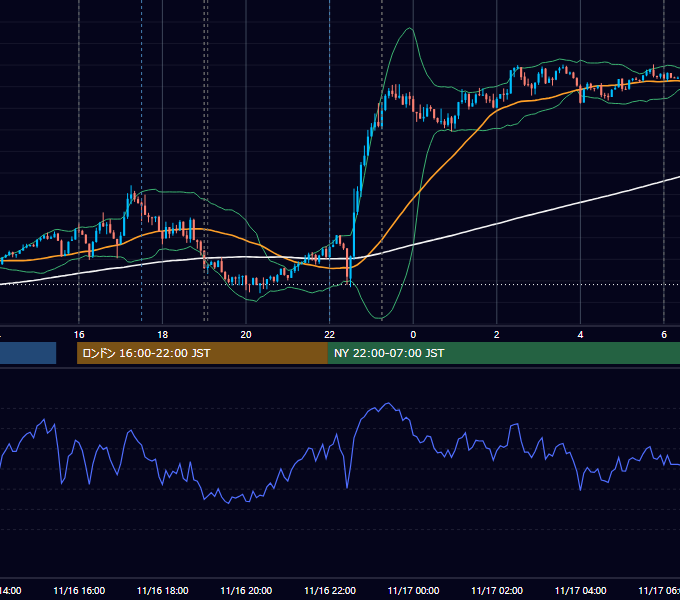The image size is (680, 600).
Task: Click the ロンドン 16:00-22:00 JST session bar
Action: click(x=202, y=353)
